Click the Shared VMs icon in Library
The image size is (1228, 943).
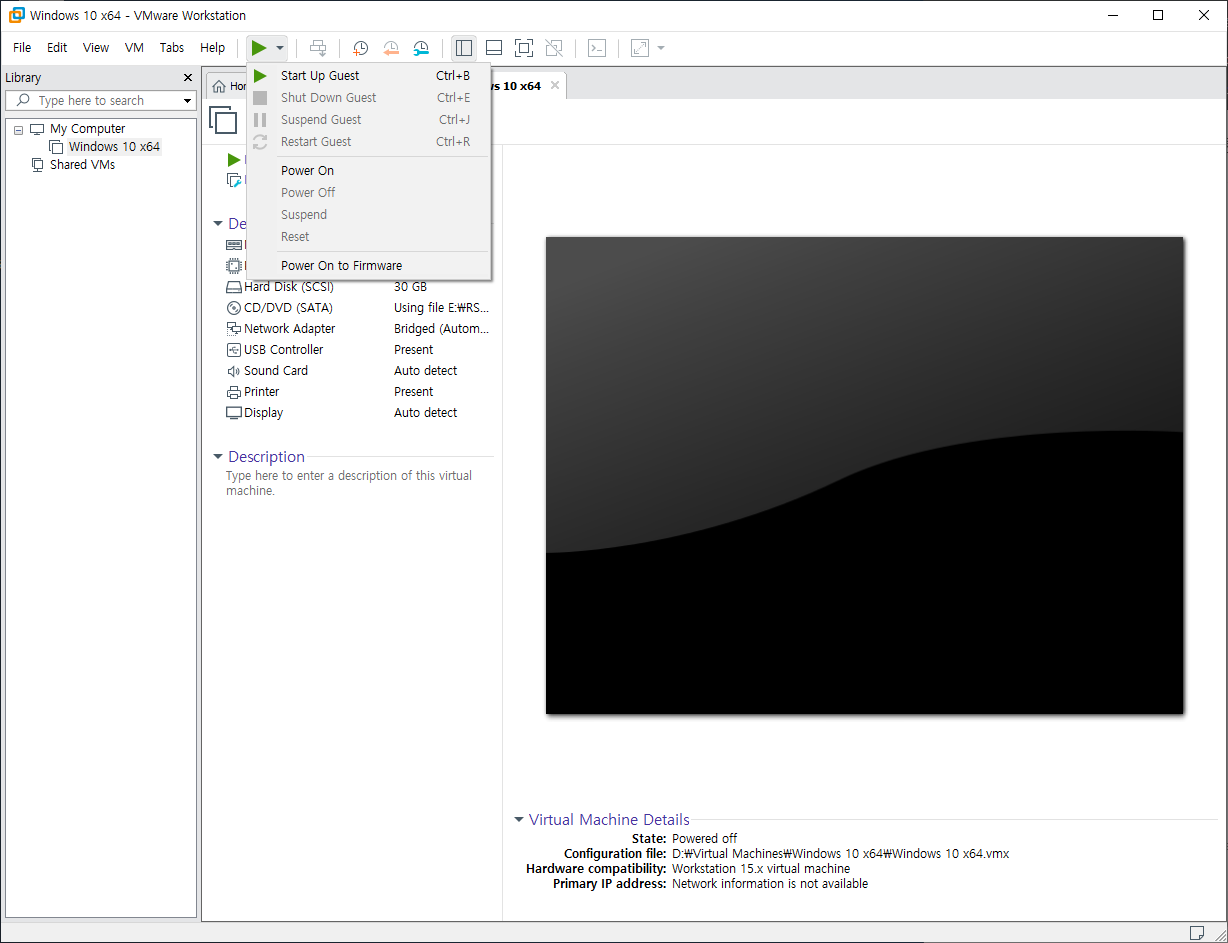37,165
